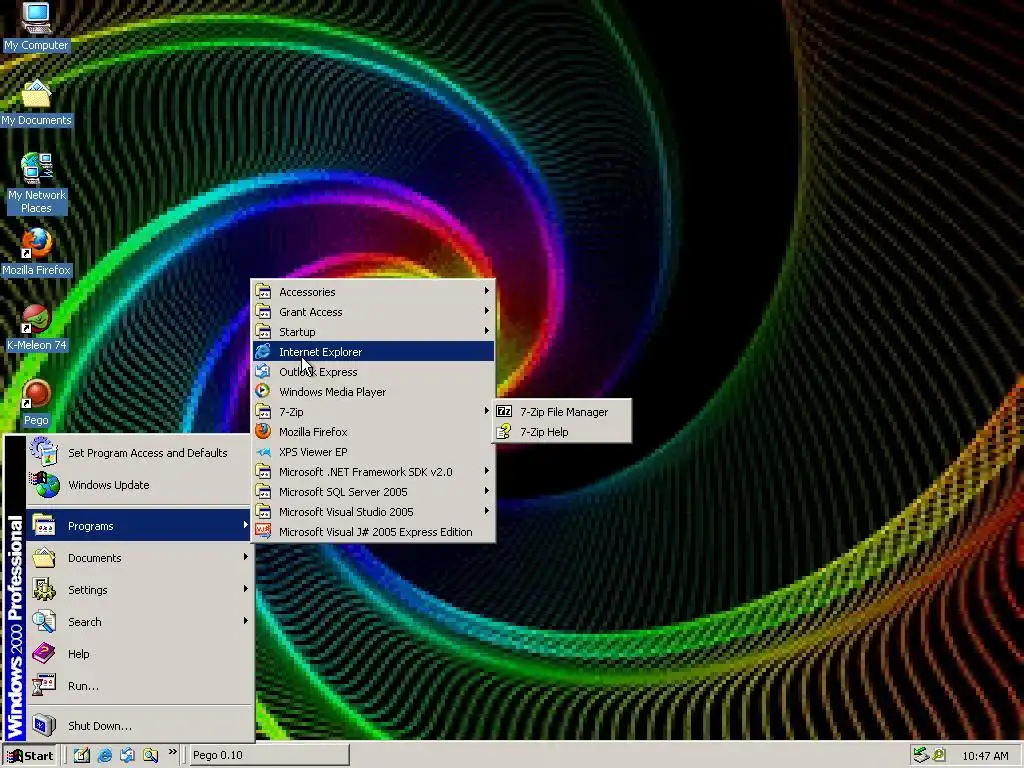Launch Internet Explorer from the quick launch bar
The width and height of the screenshot is (1024, 768).
coord(104,755)
